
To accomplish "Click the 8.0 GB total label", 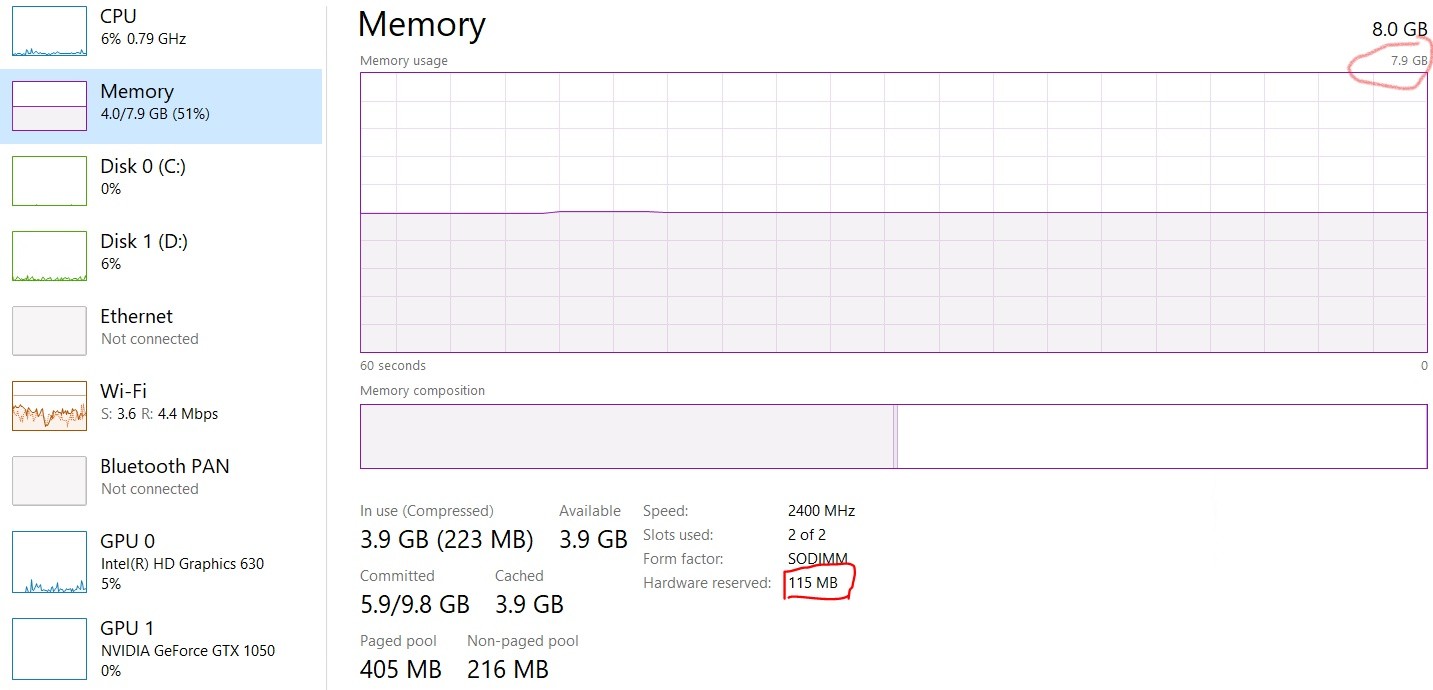I will (1400, 29).
